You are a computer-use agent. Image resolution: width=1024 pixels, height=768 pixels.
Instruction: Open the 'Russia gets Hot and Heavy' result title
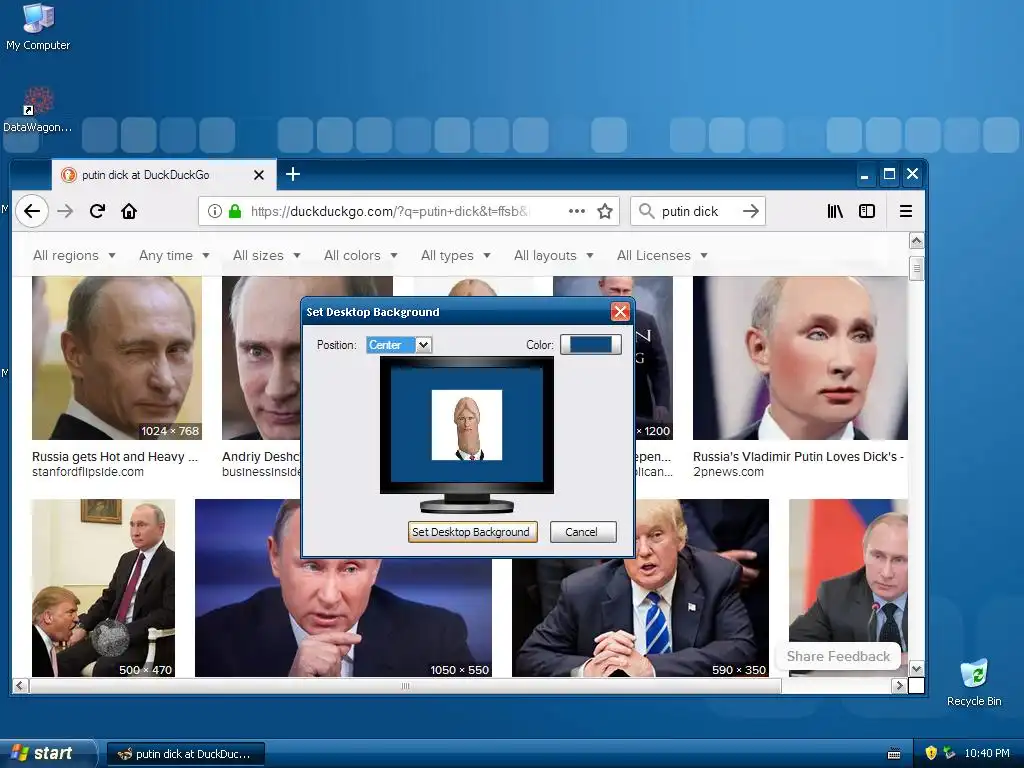tap(115, 456)
